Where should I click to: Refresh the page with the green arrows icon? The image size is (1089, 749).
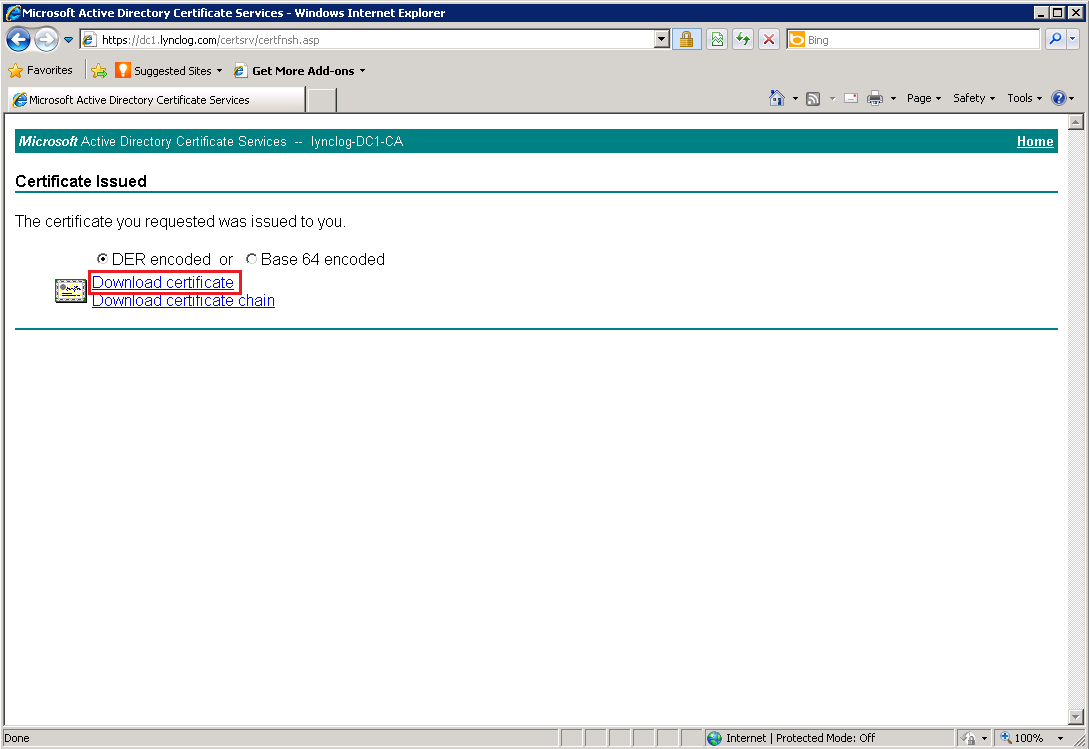[743, 40]
